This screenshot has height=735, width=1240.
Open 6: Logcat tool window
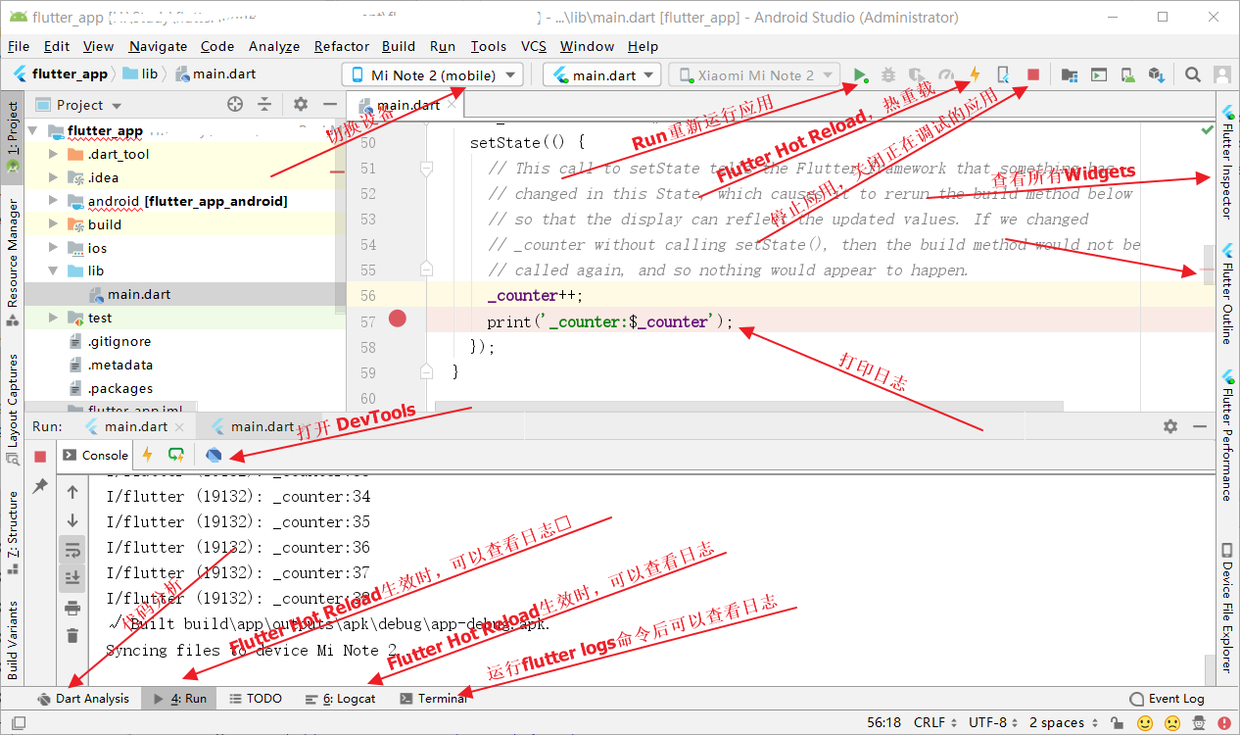click(340, 699)
